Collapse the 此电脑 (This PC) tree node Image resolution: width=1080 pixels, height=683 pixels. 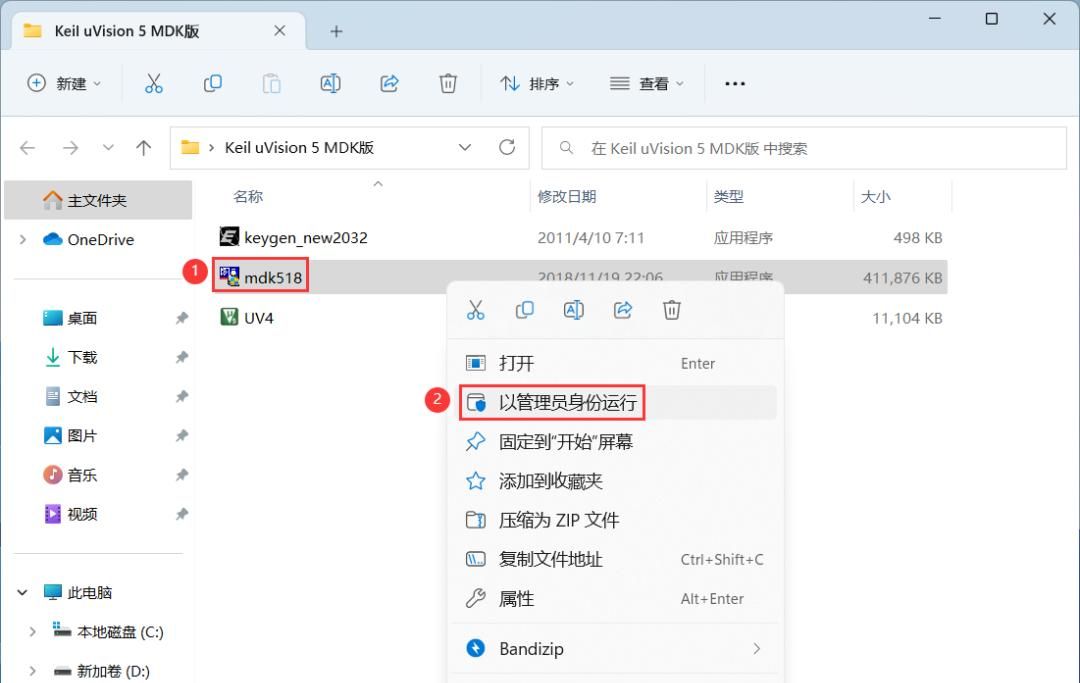click(x=23, y=593)
